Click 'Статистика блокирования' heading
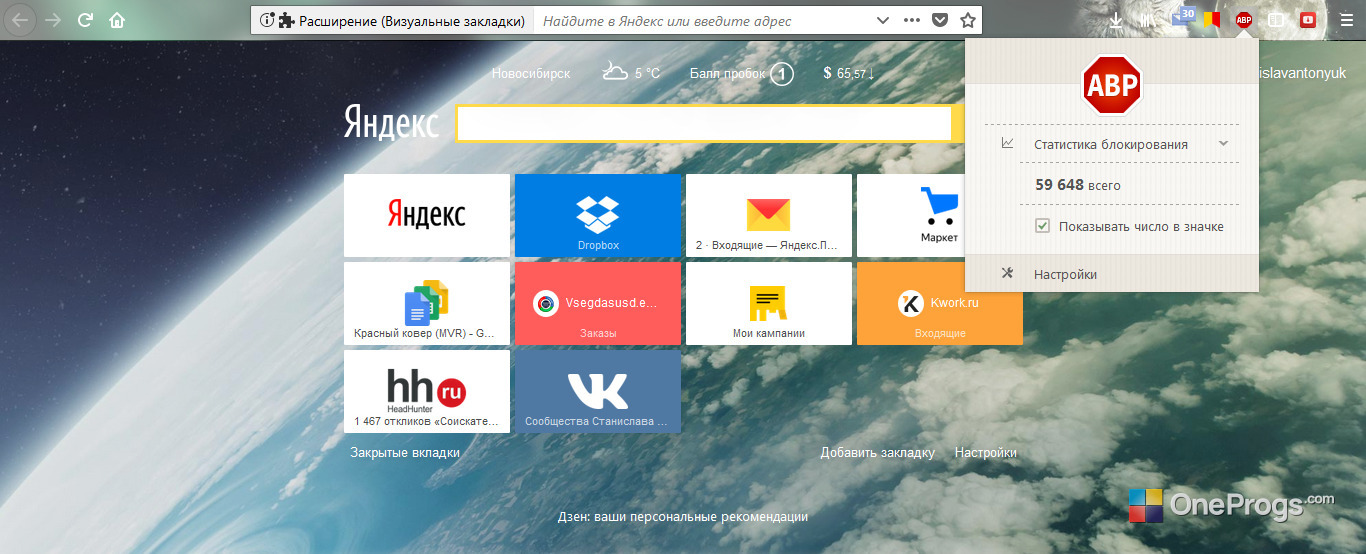 tap(1111, 144)
